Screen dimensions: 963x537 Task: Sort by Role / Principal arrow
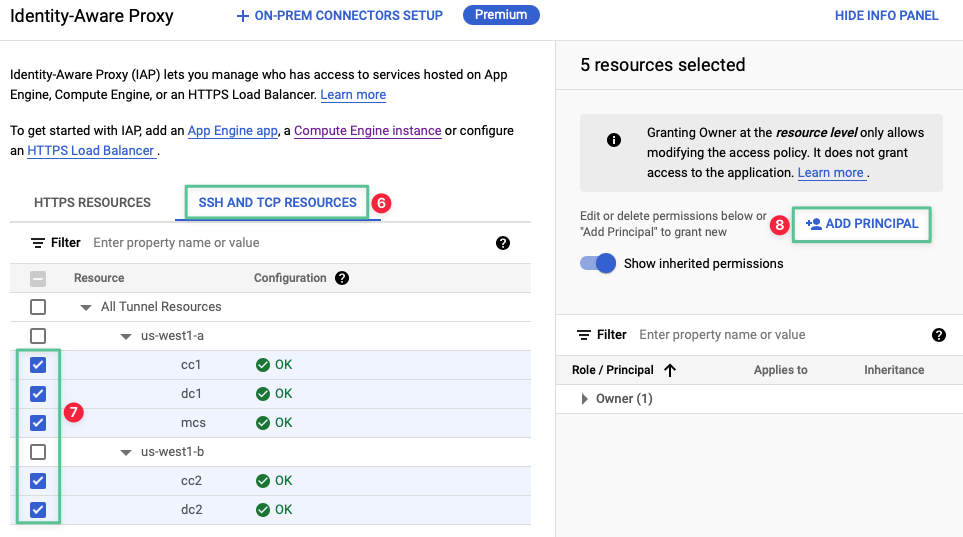(670, 370)
